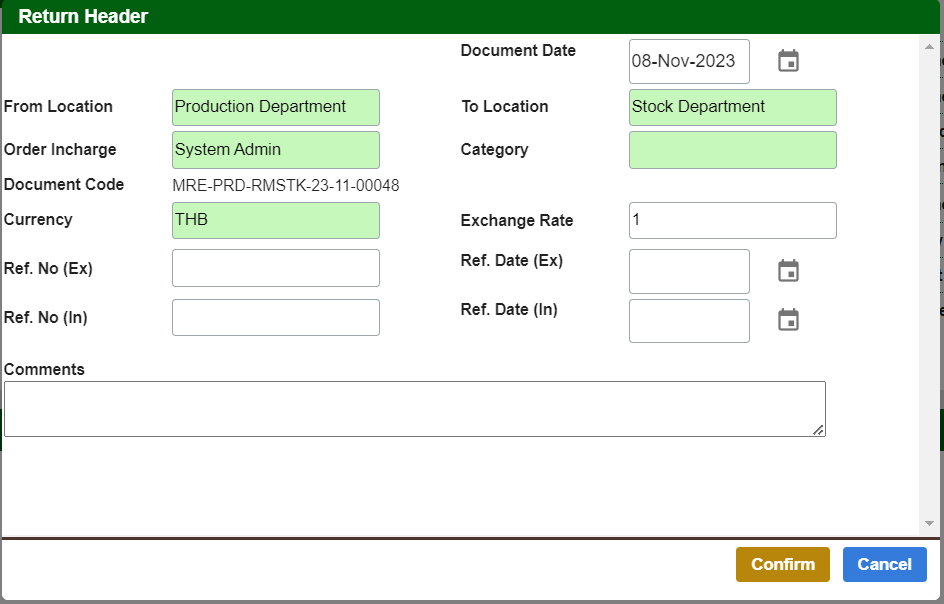Open the empty Category field
The image size is (944, 604).
click(x=733, y=150)
